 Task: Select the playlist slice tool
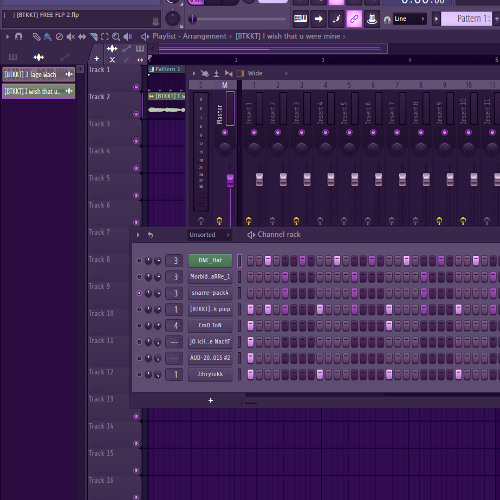tap(94, 37)
